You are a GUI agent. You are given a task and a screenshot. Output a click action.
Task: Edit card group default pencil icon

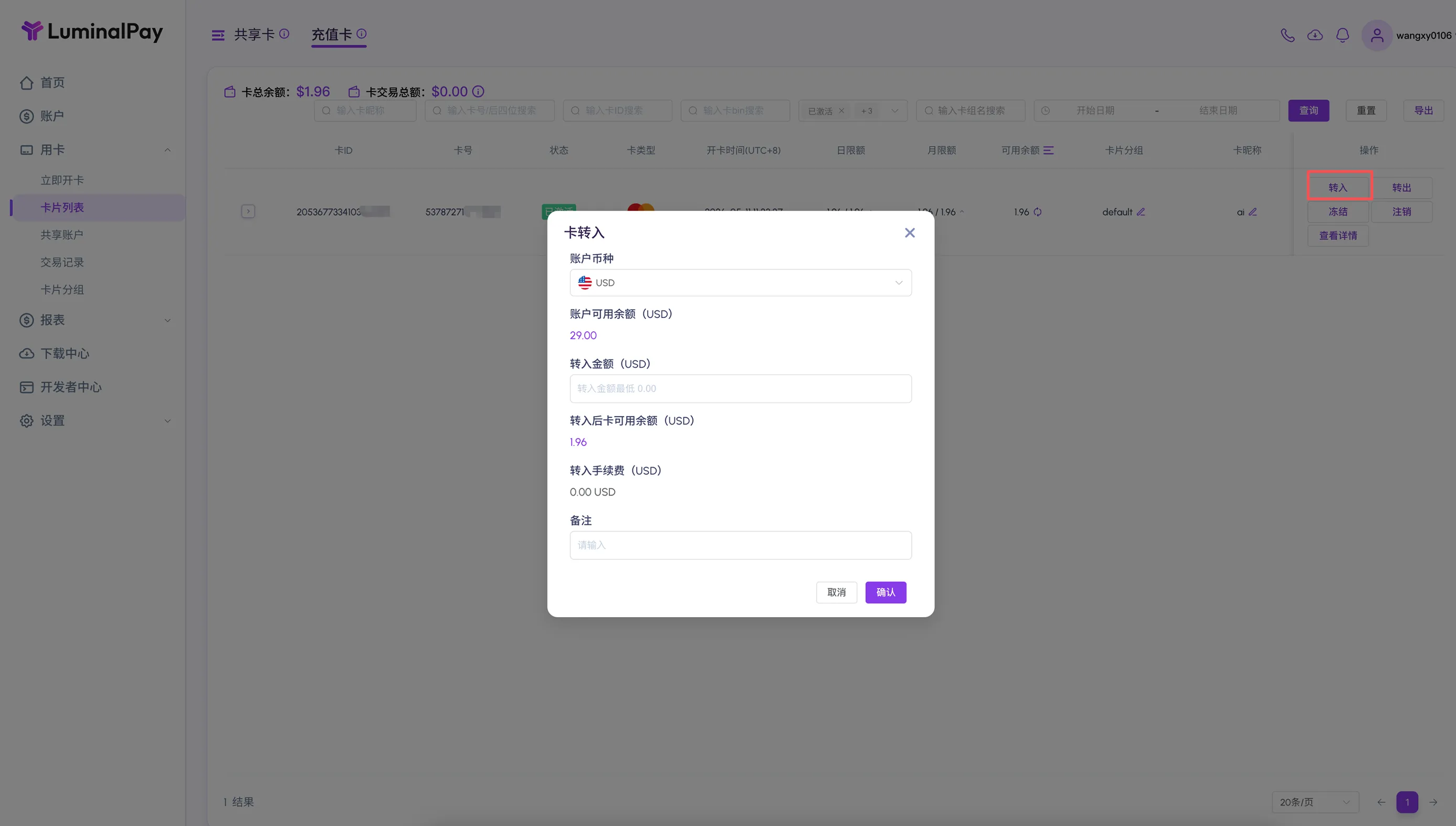click(x=1141, y=212)
